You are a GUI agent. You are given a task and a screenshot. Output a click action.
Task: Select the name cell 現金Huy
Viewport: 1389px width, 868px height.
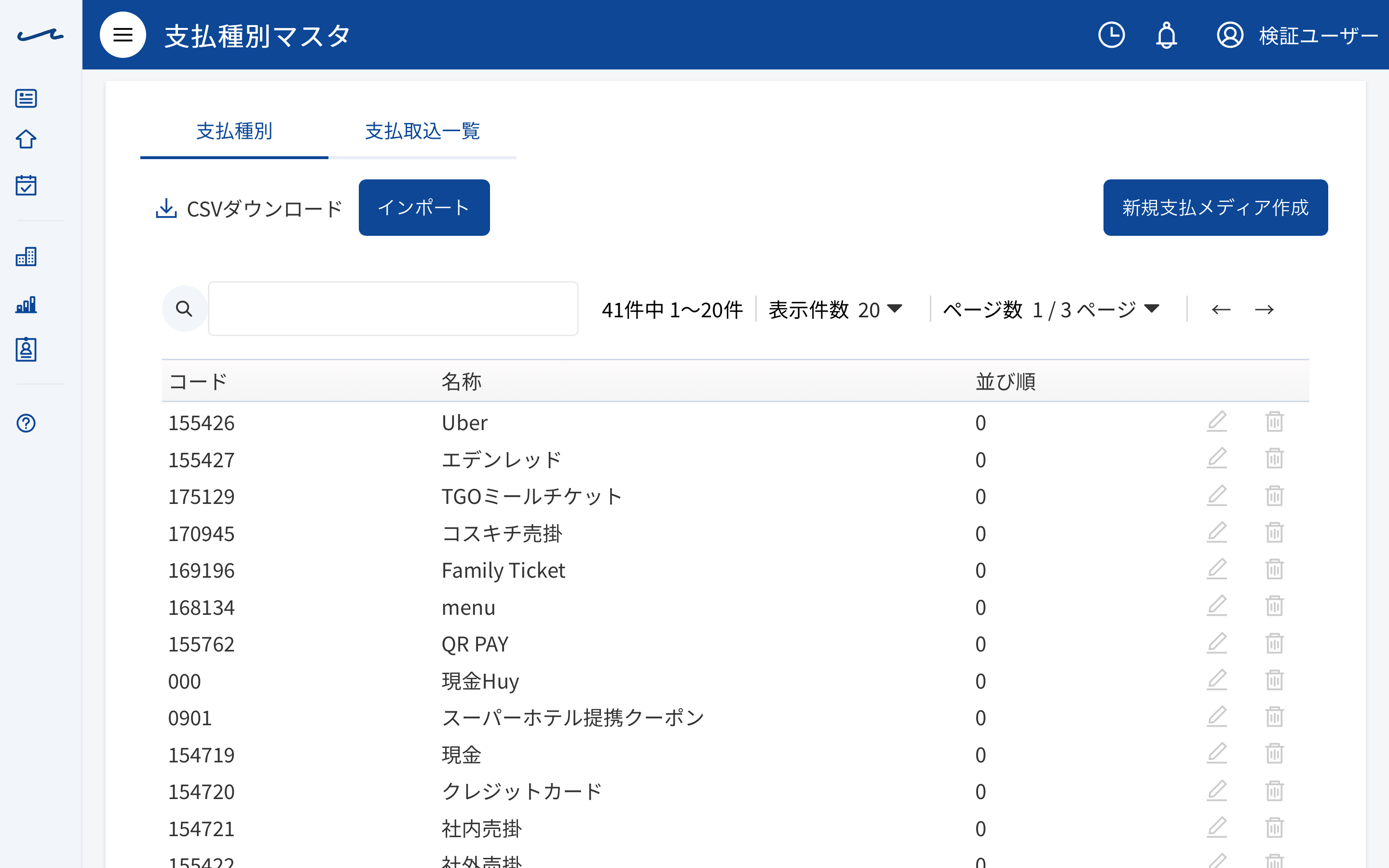point(480,681)
